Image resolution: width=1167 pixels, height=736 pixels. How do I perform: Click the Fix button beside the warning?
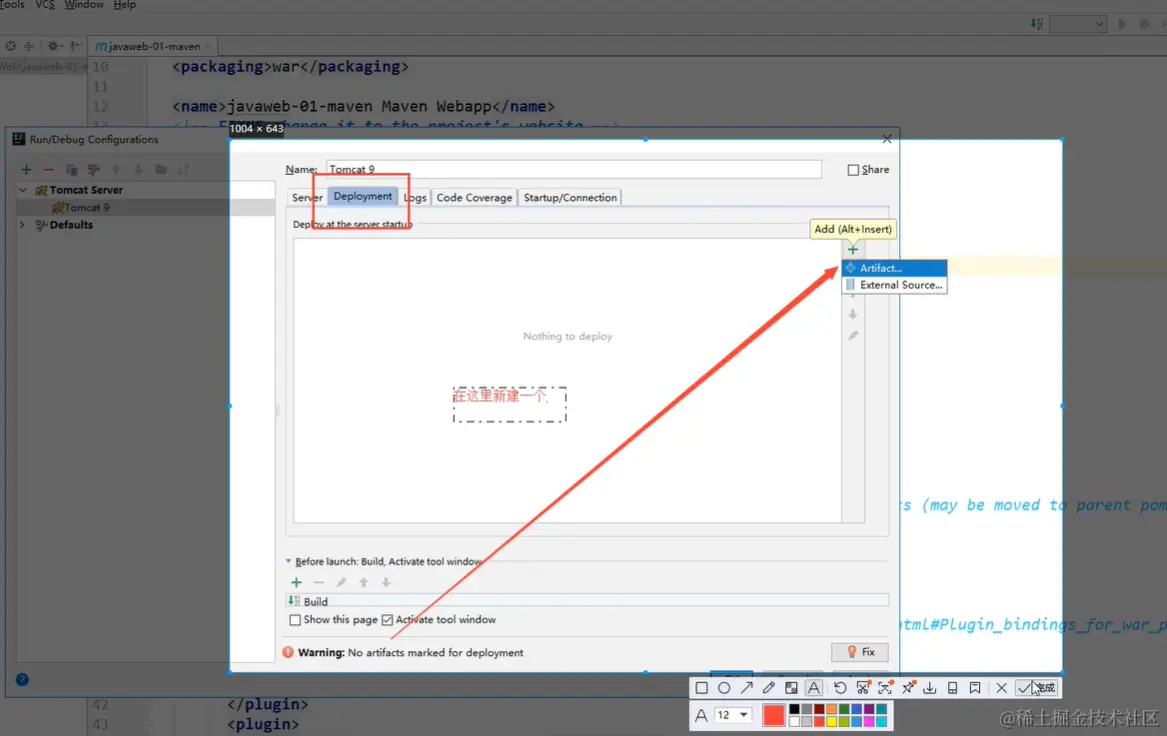coord(860,652)
